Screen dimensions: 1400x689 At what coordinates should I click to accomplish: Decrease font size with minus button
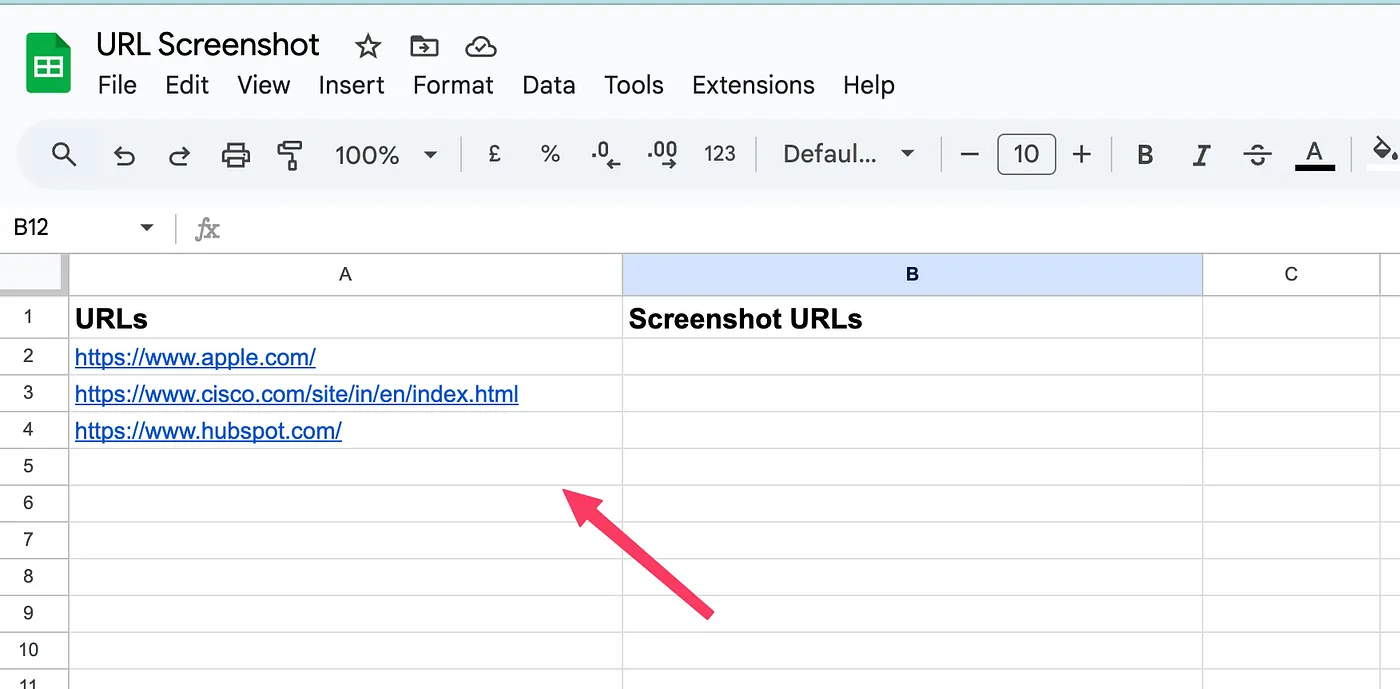(x=969, y=154)
